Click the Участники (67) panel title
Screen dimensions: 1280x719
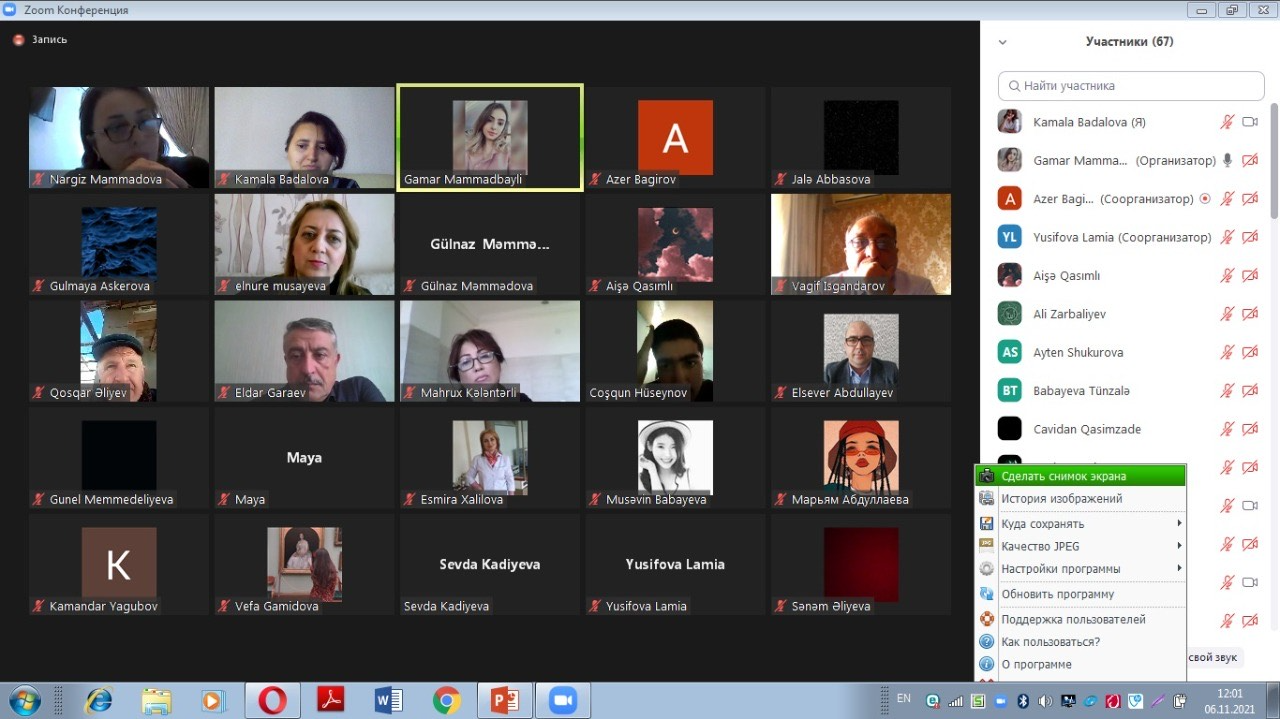(x=1129, y=42)
